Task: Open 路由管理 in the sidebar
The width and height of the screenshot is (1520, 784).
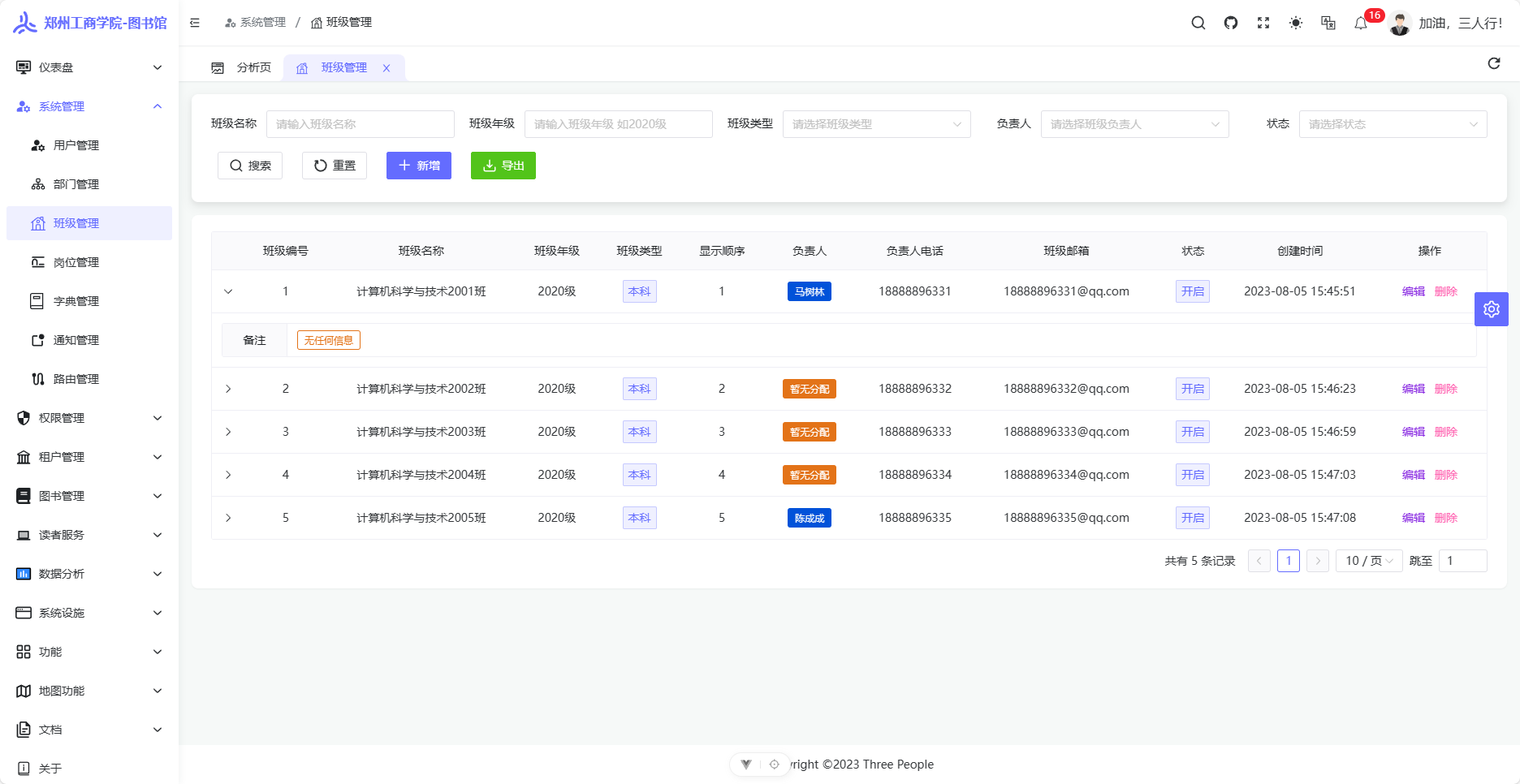Action: (89, 379)
